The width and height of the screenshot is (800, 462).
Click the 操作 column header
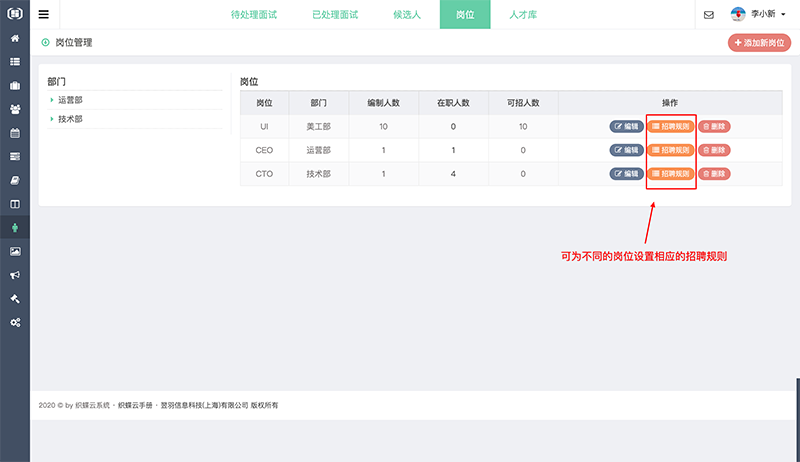(670, 103)
